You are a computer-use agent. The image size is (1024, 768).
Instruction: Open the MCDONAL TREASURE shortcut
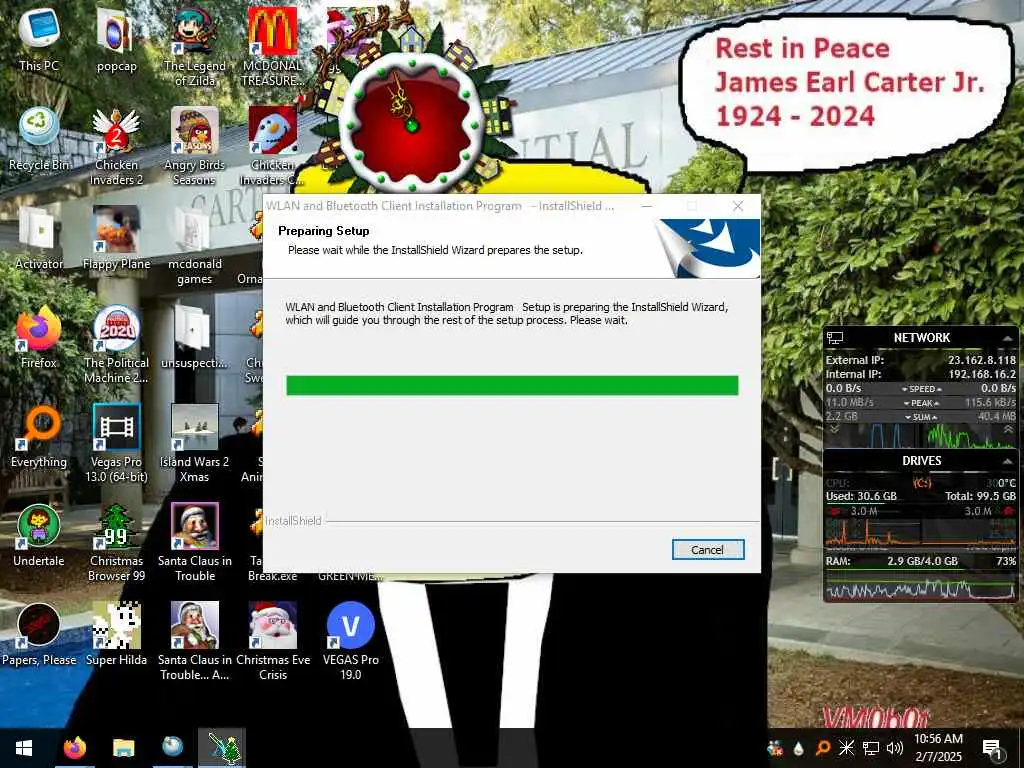click(x=272, y=46)
